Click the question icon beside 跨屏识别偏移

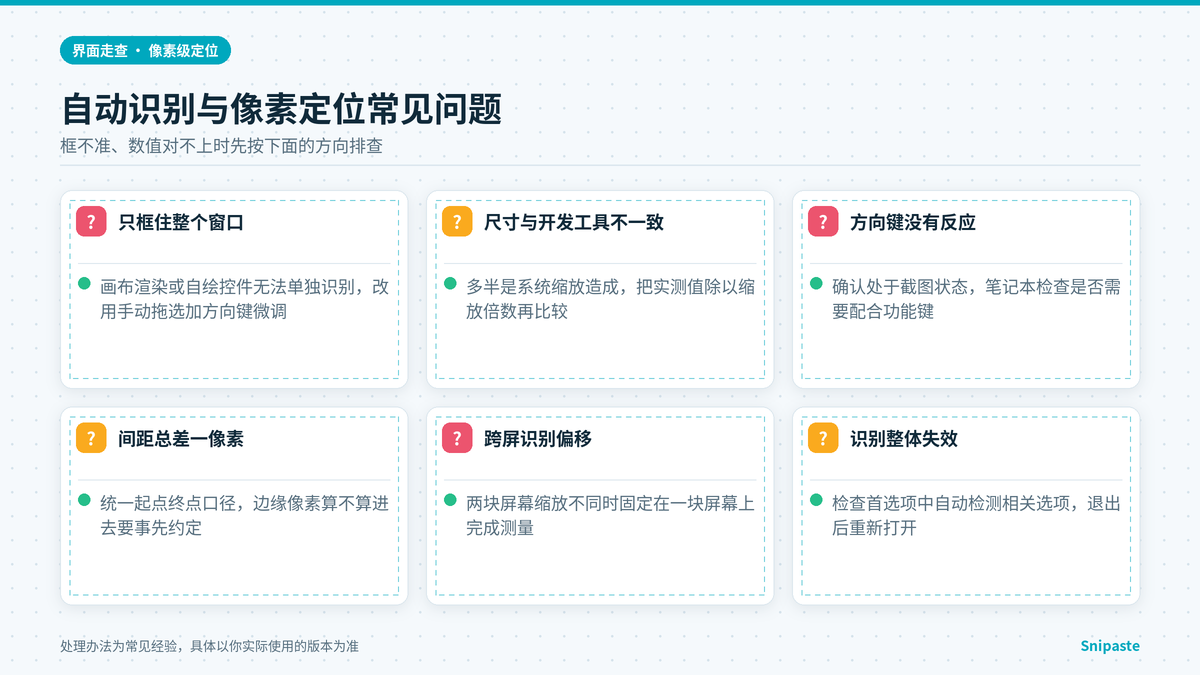[457, 438]
